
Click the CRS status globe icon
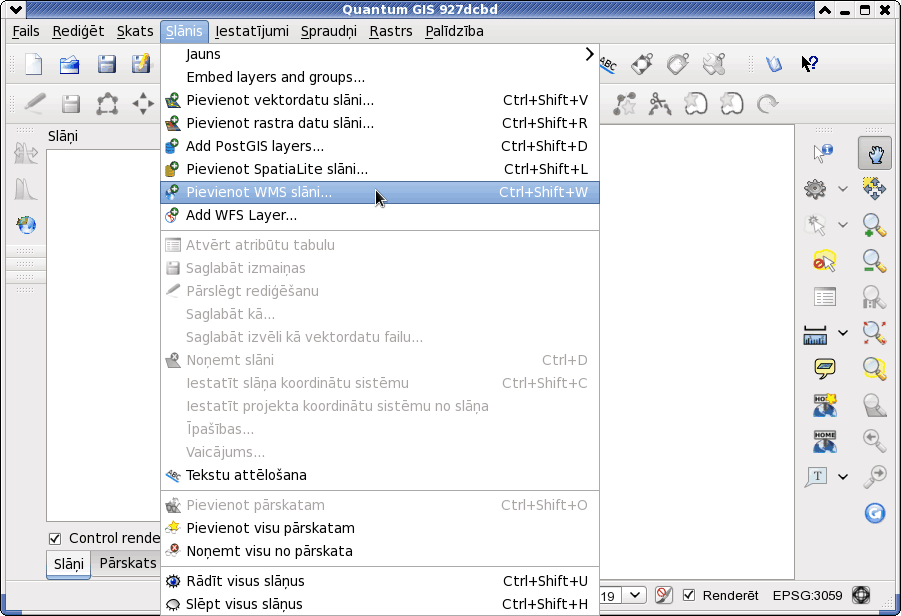861,595
